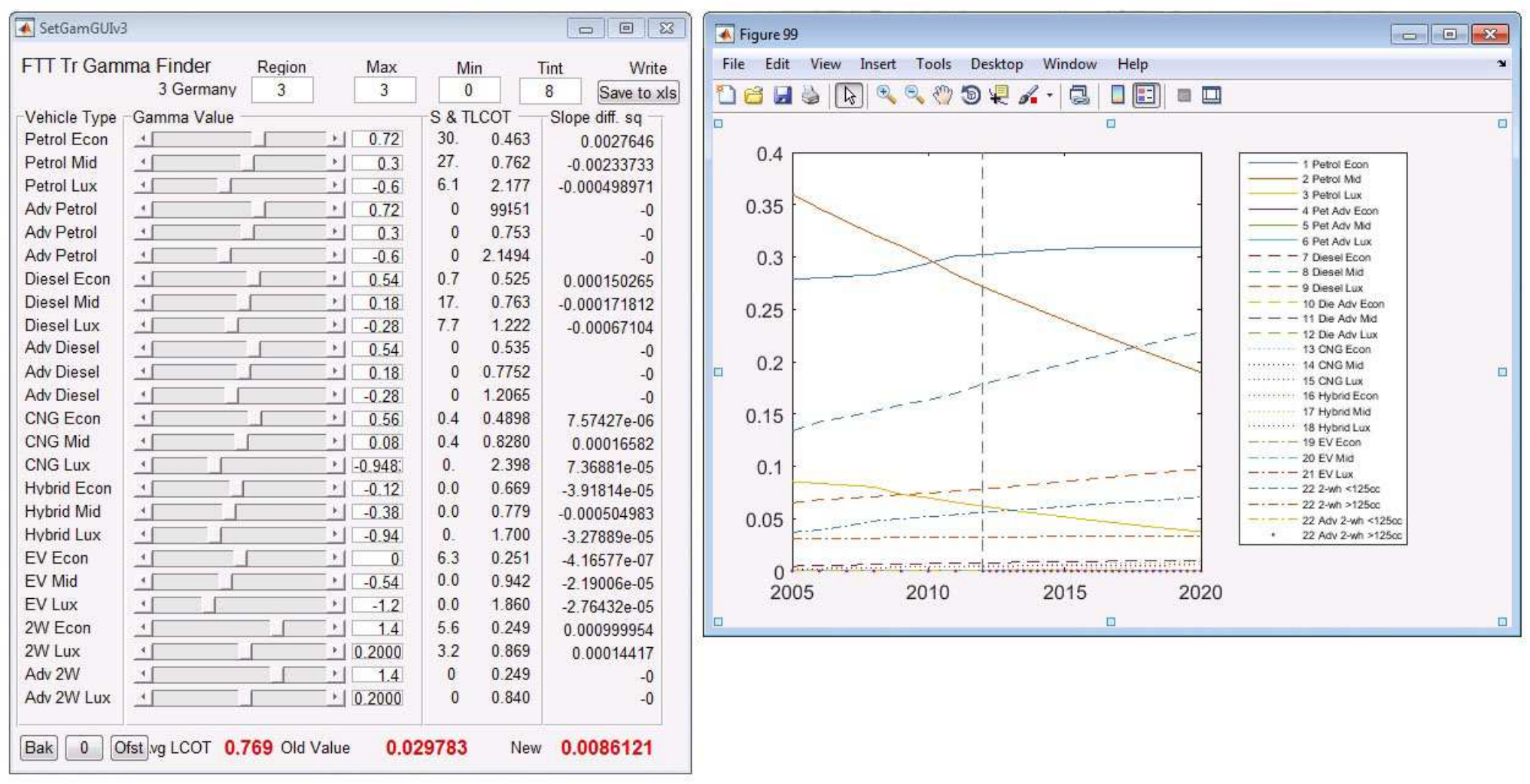Click the Print Figure icon
Viewport: 1530px width, 784px height.
(811, 95)
